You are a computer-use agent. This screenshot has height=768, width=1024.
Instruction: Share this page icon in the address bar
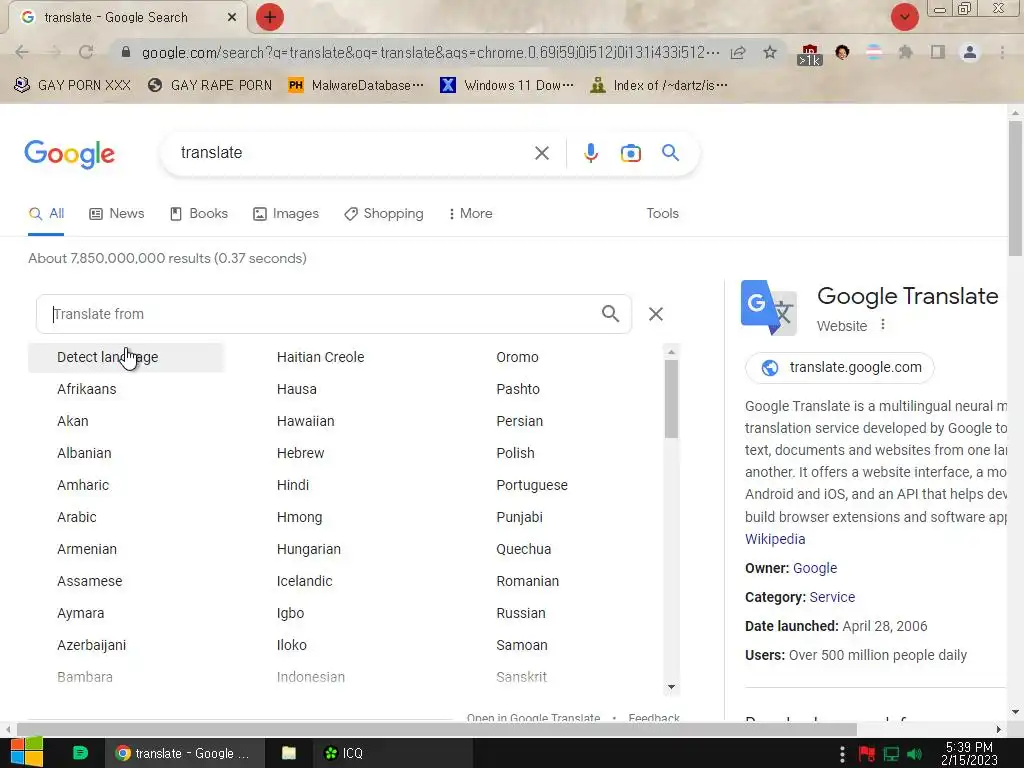click(738, 52)
